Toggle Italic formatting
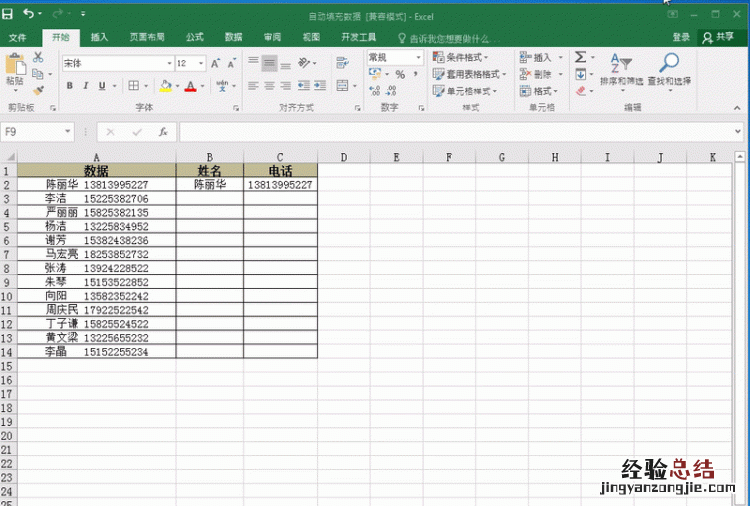Viewport: 750px width, 506px height. click(x=85, y=86)
